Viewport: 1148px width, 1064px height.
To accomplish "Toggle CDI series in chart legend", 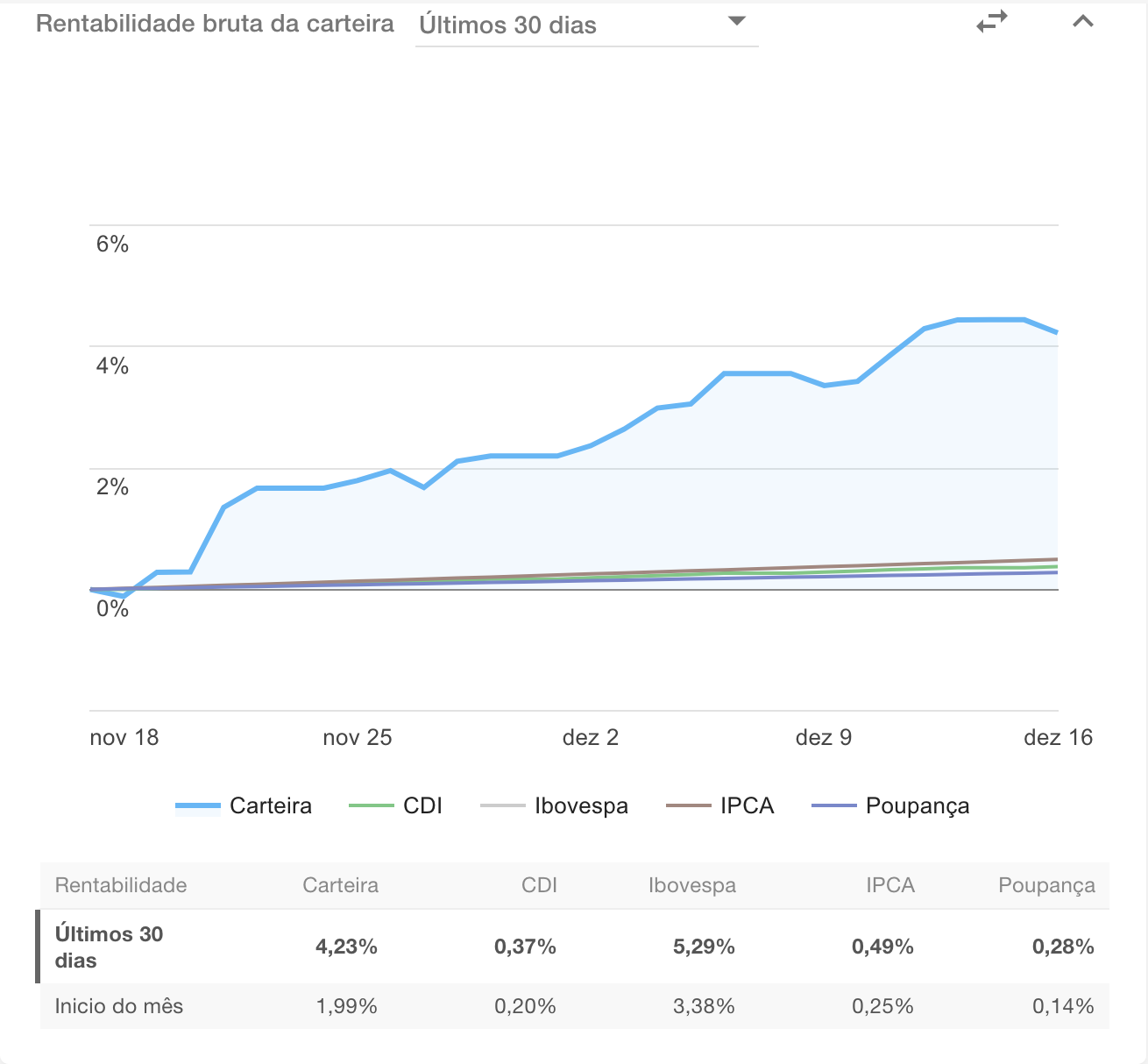I will click(x=422, y=805).
